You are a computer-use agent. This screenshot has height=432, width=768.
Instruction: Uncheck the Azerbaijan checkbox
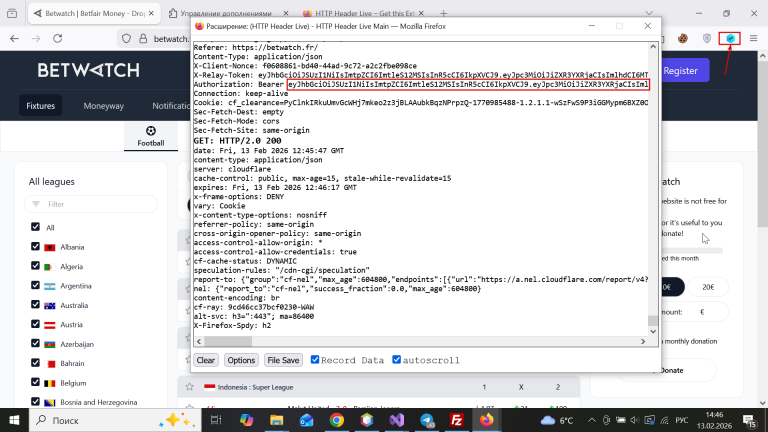pyautogui.click(x=35, y=343)
